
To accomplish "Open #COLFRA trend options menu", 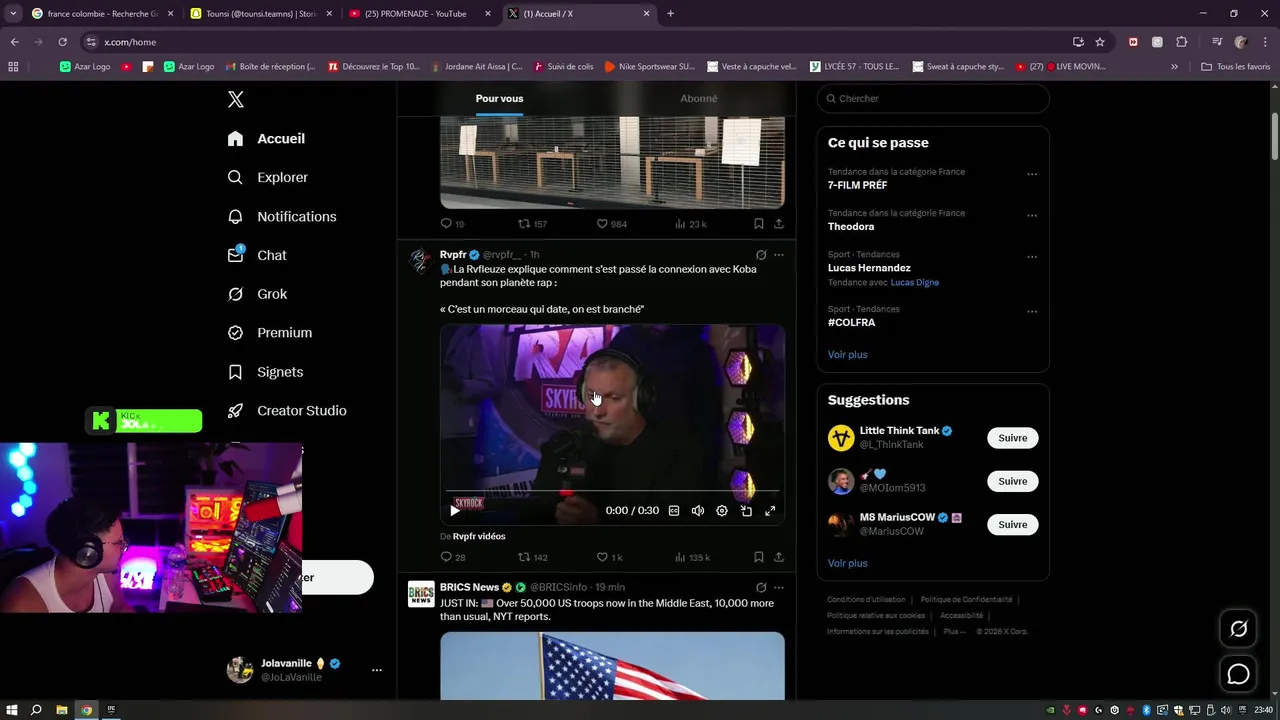I will 1032,311.
